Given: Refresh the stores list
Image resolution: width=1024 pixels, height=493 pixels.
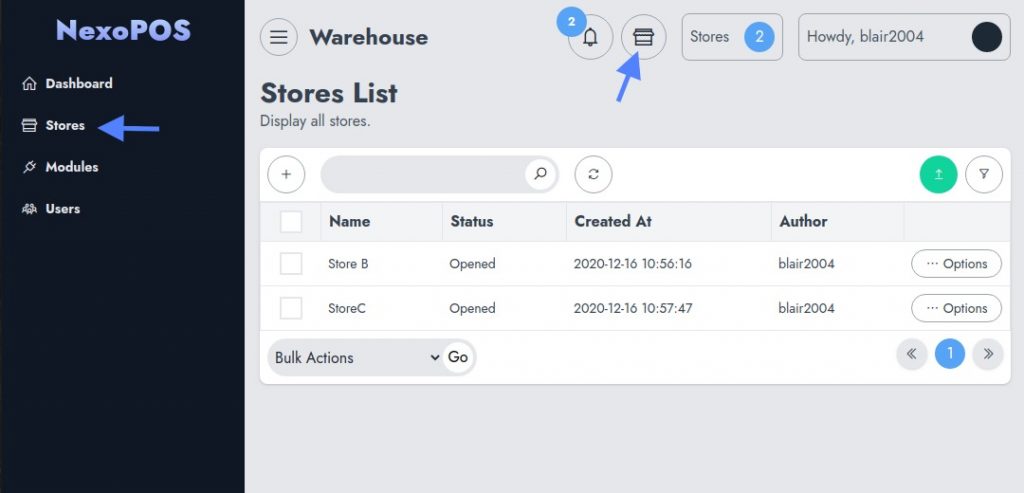Looking at the screenshot, I should tap(594, 174).
